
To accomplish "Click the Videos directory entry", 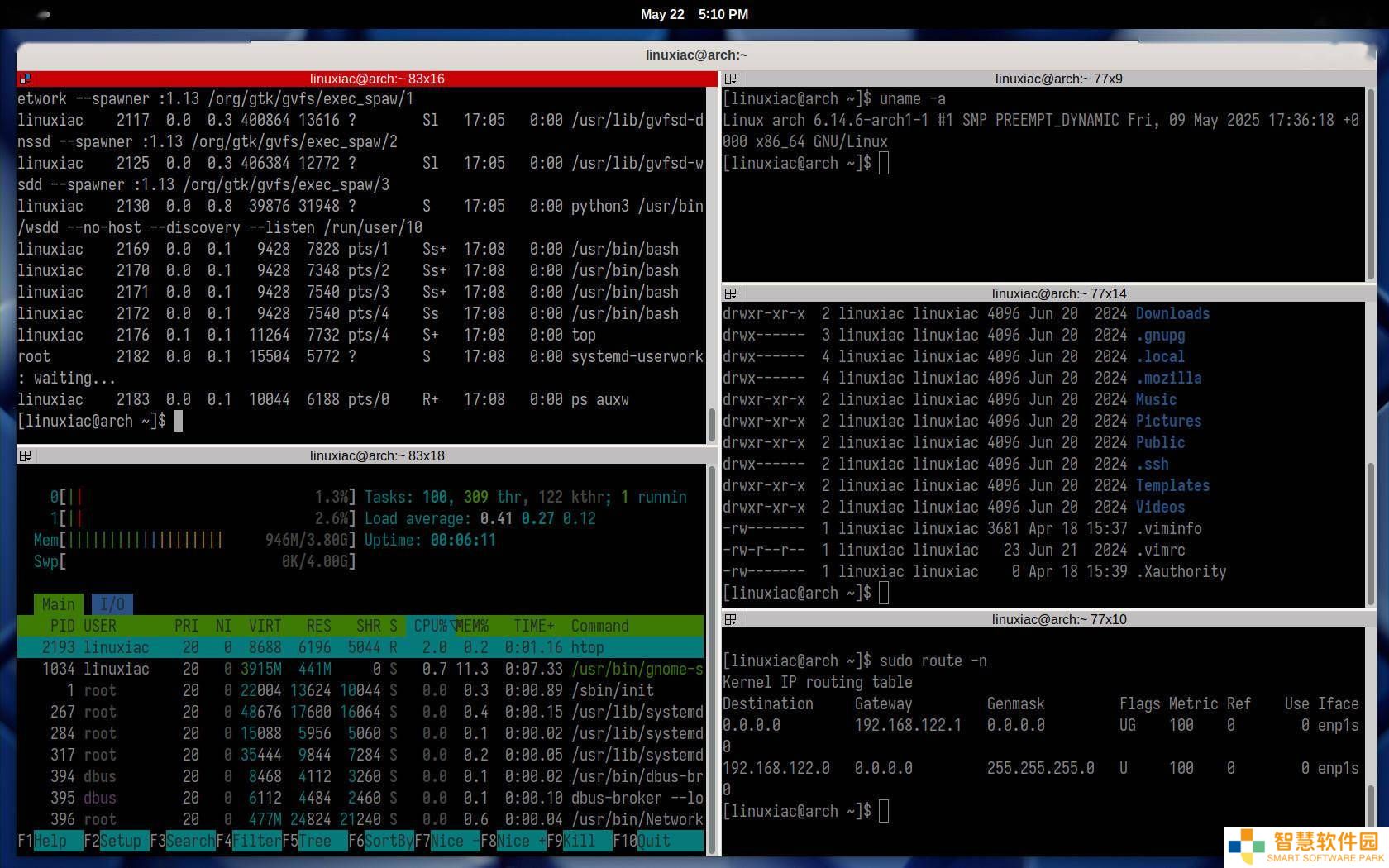I will [x=1160, y=507].
